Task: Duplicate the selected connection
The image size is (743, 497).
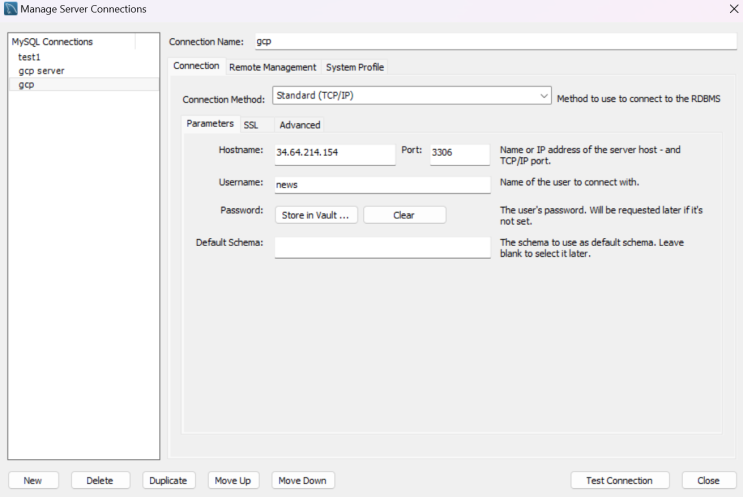Action: 168,480
